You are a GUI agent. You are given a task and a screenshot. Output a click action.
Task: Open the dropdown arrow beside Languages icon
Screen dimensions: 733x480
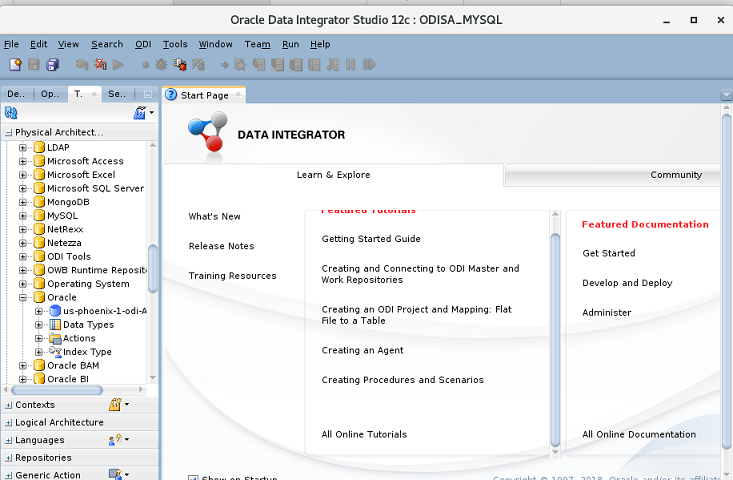127,439
